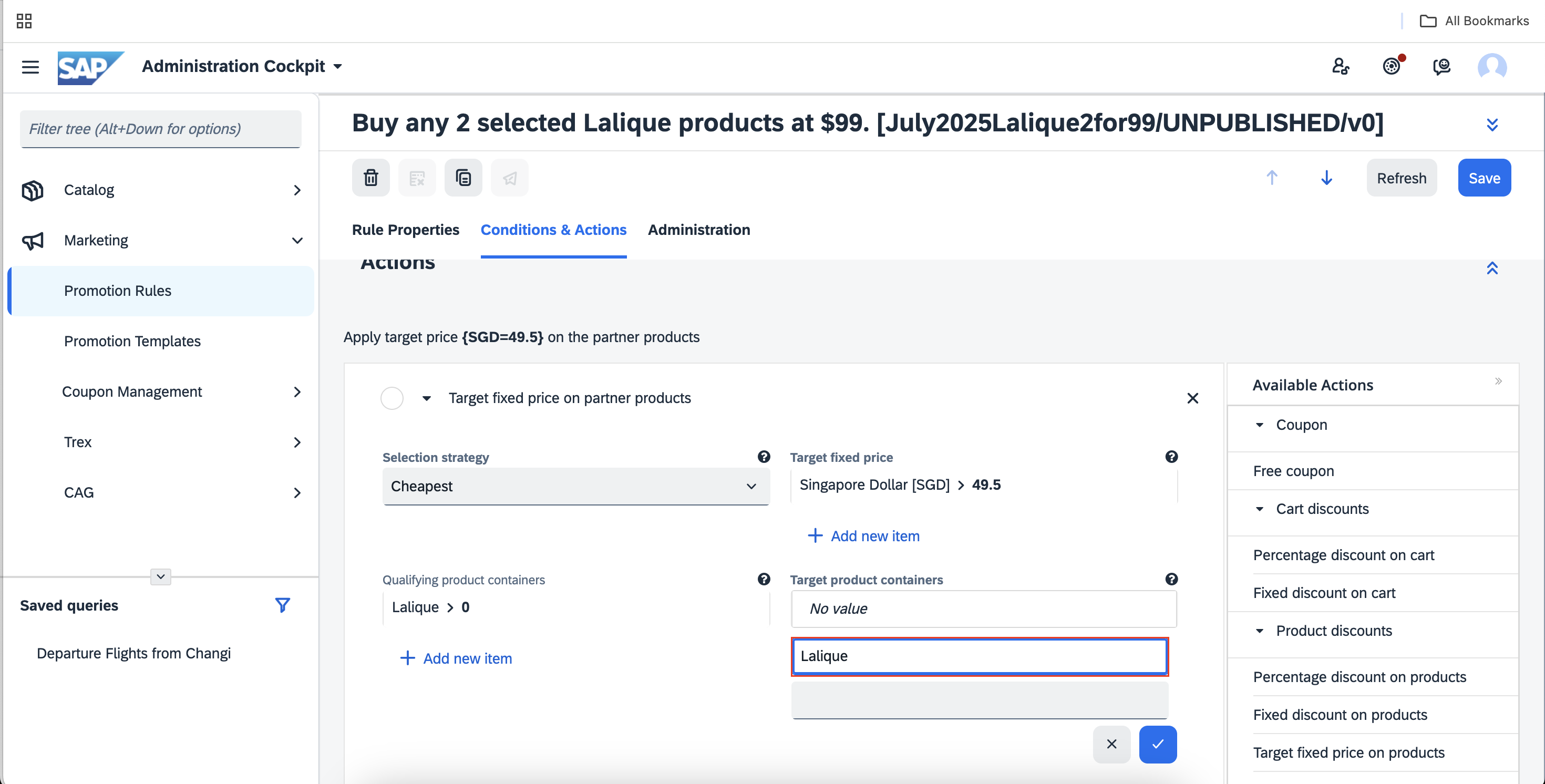
Task: Open Selection strategy Cheapest dropdown
Action: point(576,487)
